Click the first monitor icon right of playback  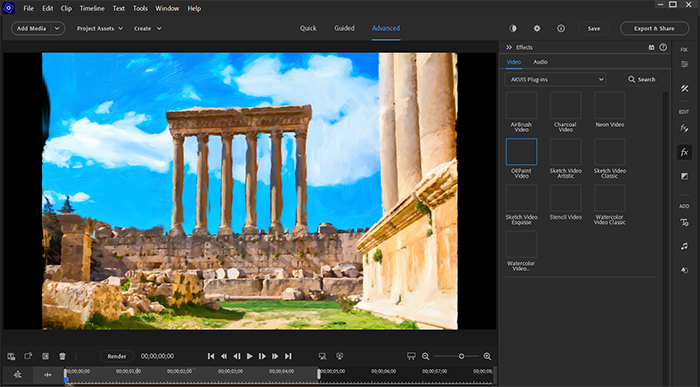pos(322,356)
